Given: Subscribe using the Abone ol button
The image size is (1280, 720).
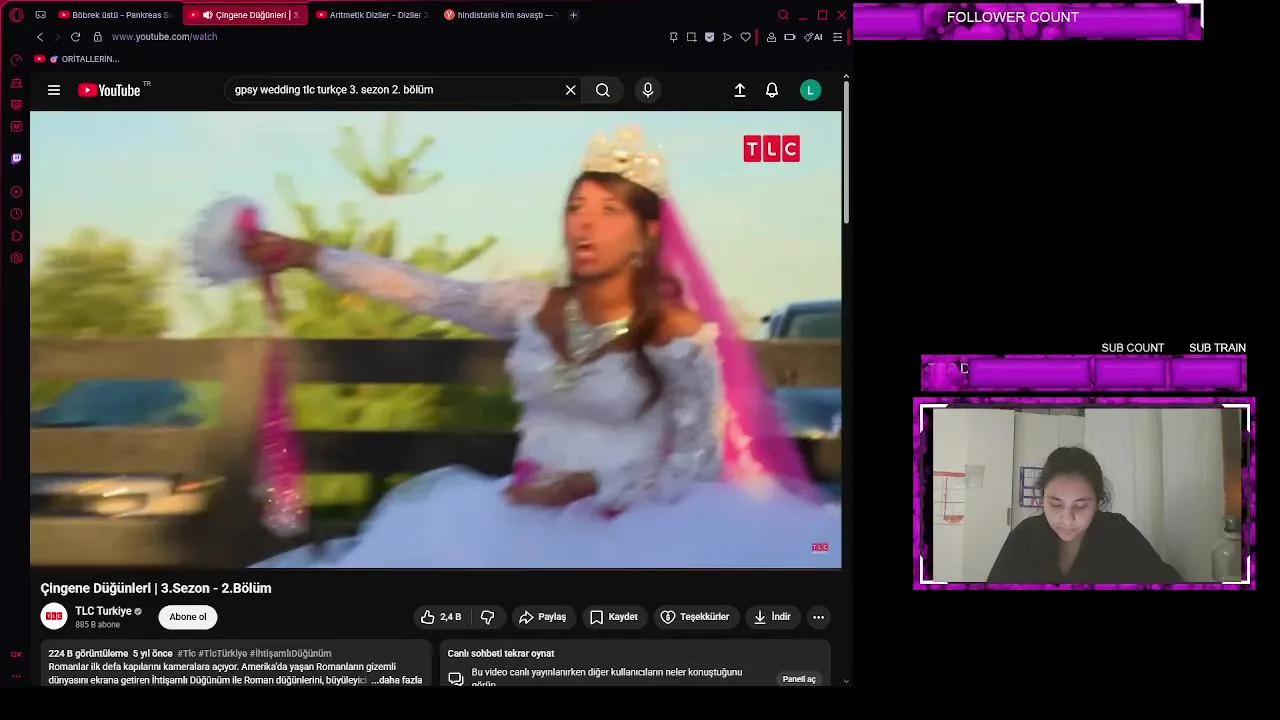Looking at the screenshot, I should click(188, 617).
